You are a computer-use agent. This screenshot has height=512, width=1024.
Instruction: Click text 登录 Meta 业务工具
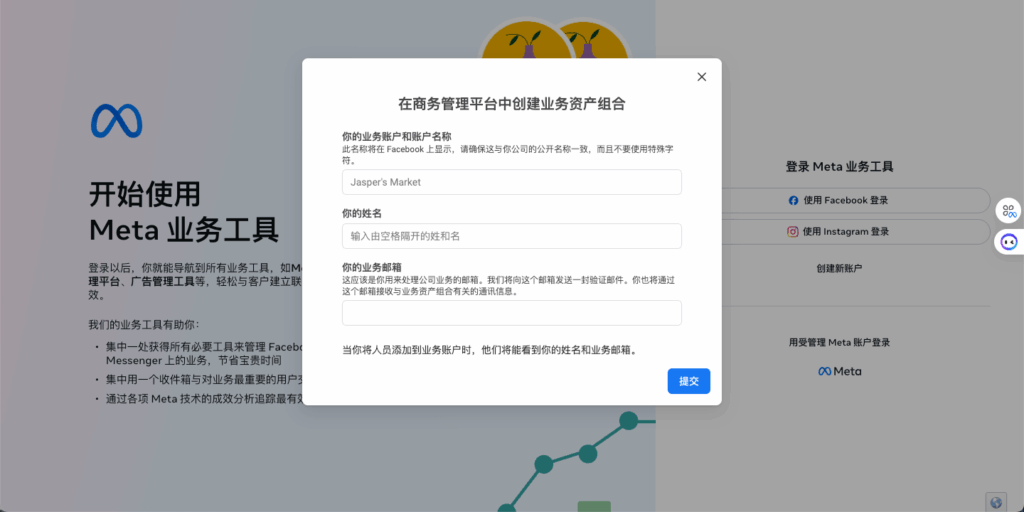839,167
